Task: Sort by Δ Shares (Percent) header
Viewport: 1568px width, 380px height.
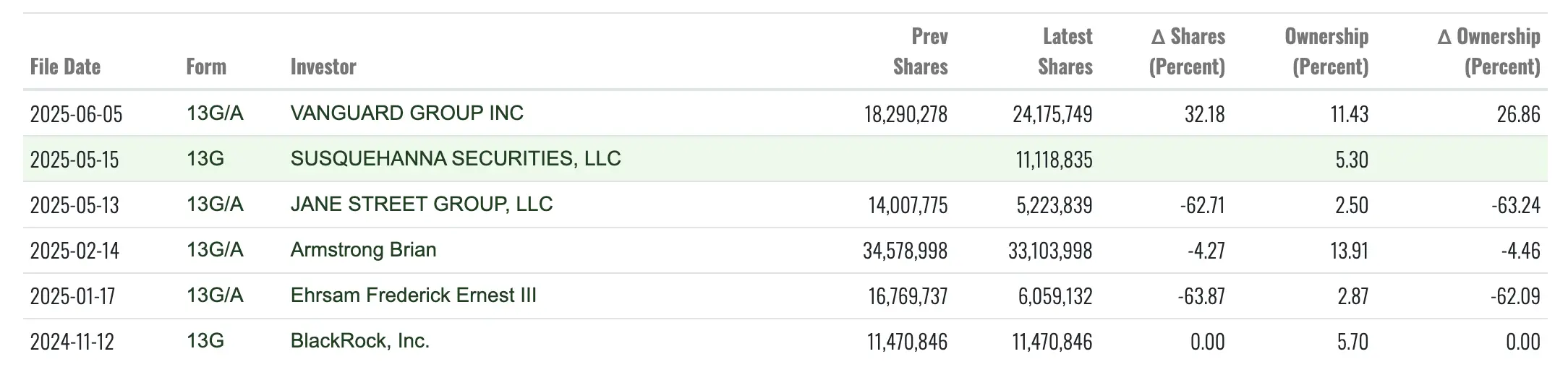Action: pos(1188,52)
